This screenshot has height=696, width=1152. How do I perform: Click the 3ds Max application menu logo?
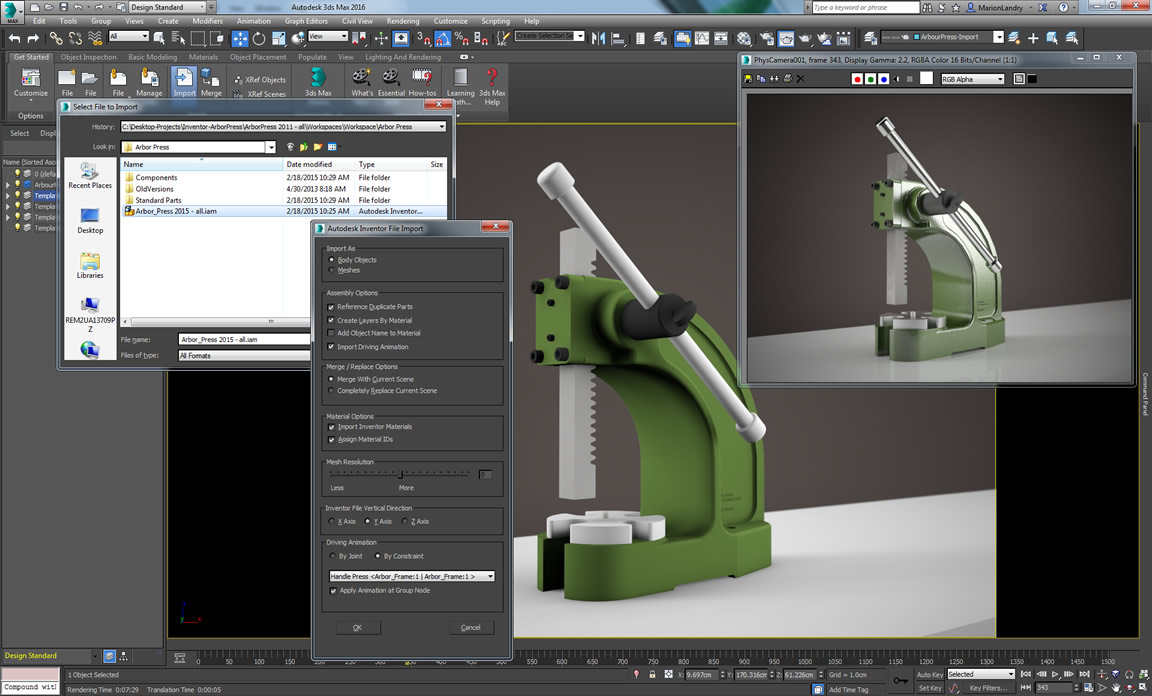[12, 12]
